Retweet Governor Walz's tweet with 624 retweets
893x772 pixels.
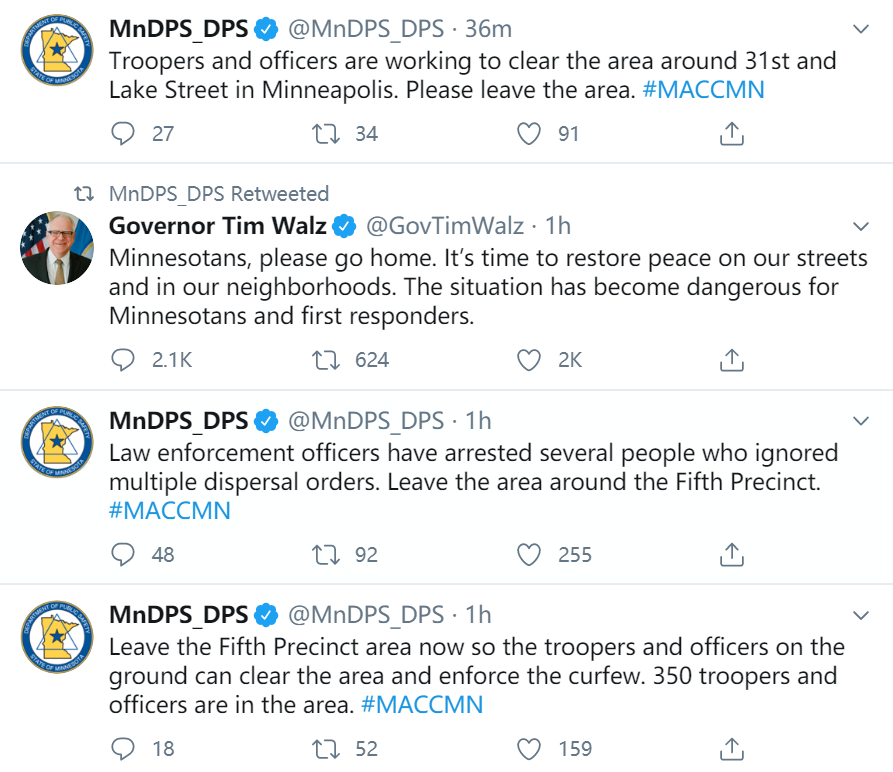[326, 360]
